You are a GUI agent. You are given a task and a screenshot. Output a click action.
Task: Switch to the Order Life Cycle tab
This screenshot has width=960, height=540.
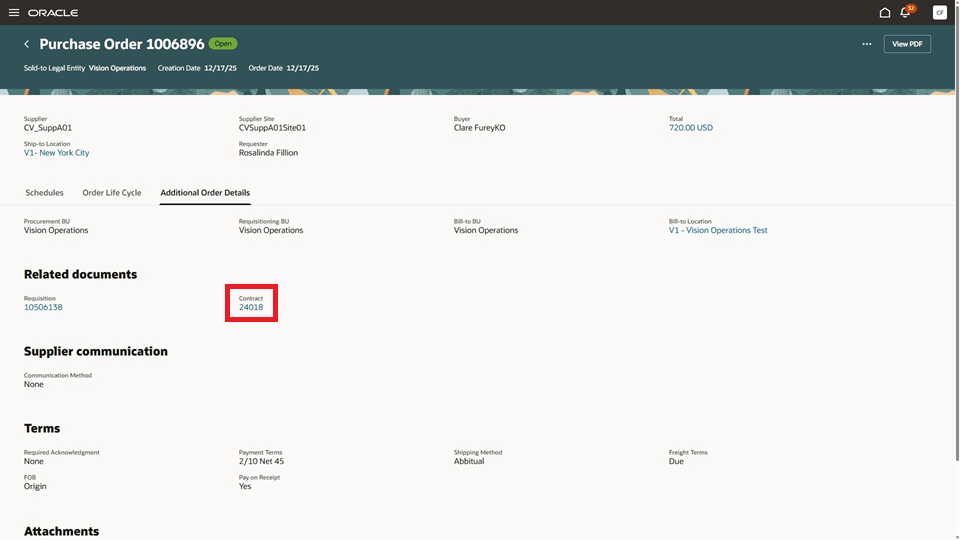click(x=111, y=192)
